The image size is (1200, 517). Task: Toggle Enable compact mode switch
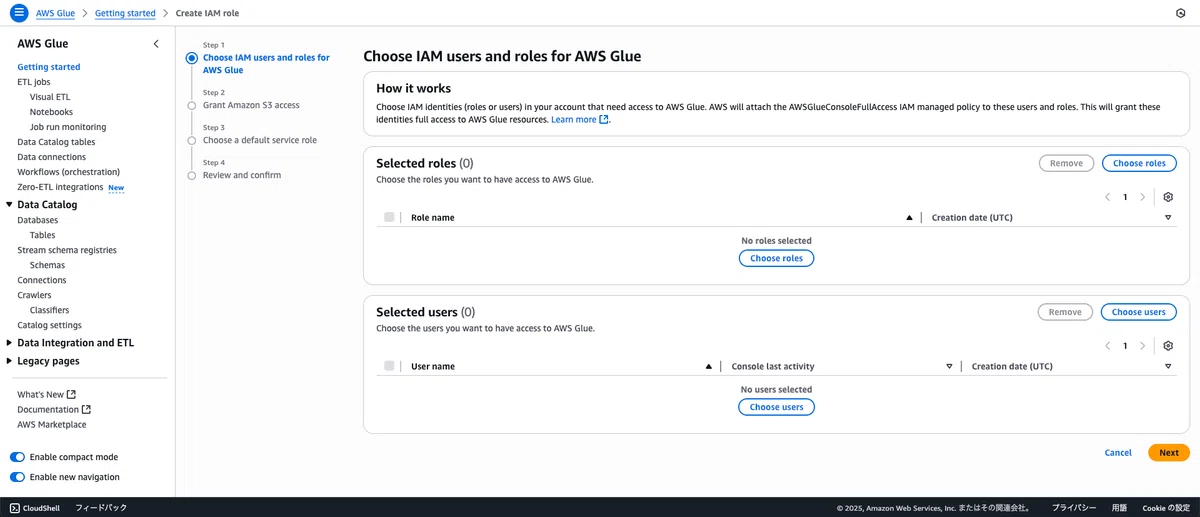(x=17, y=457)
